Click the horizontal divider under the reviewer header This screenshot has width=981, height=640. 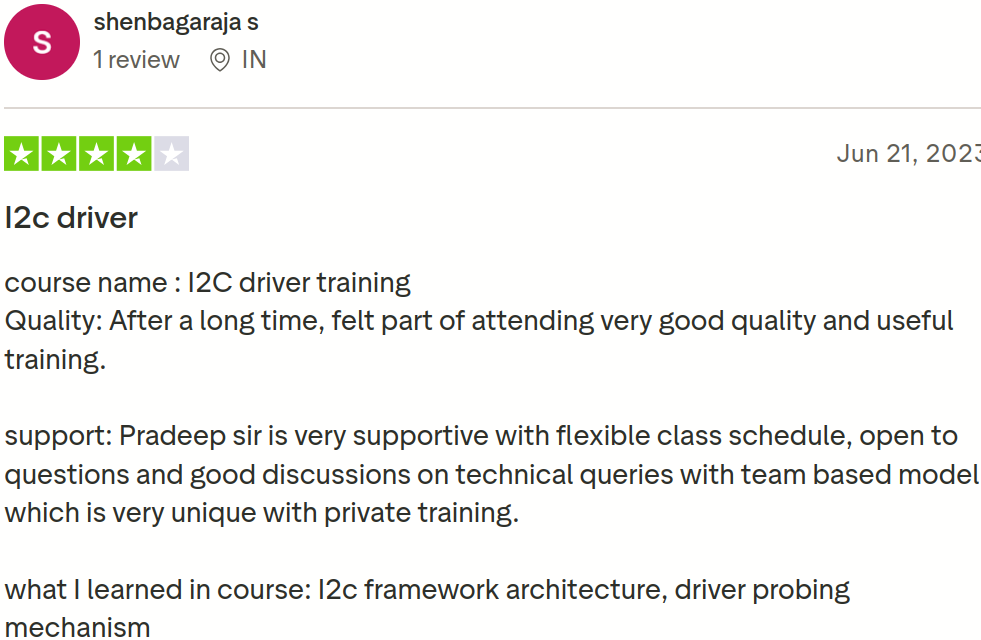pos(492,108)
